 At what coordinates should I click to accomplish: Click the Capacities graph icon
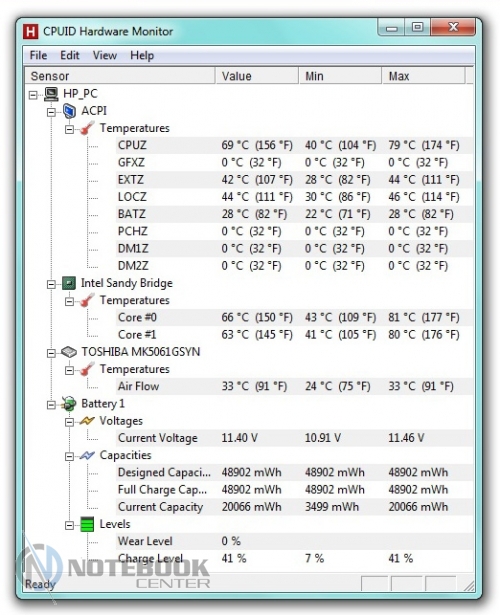tap(87, 455)
